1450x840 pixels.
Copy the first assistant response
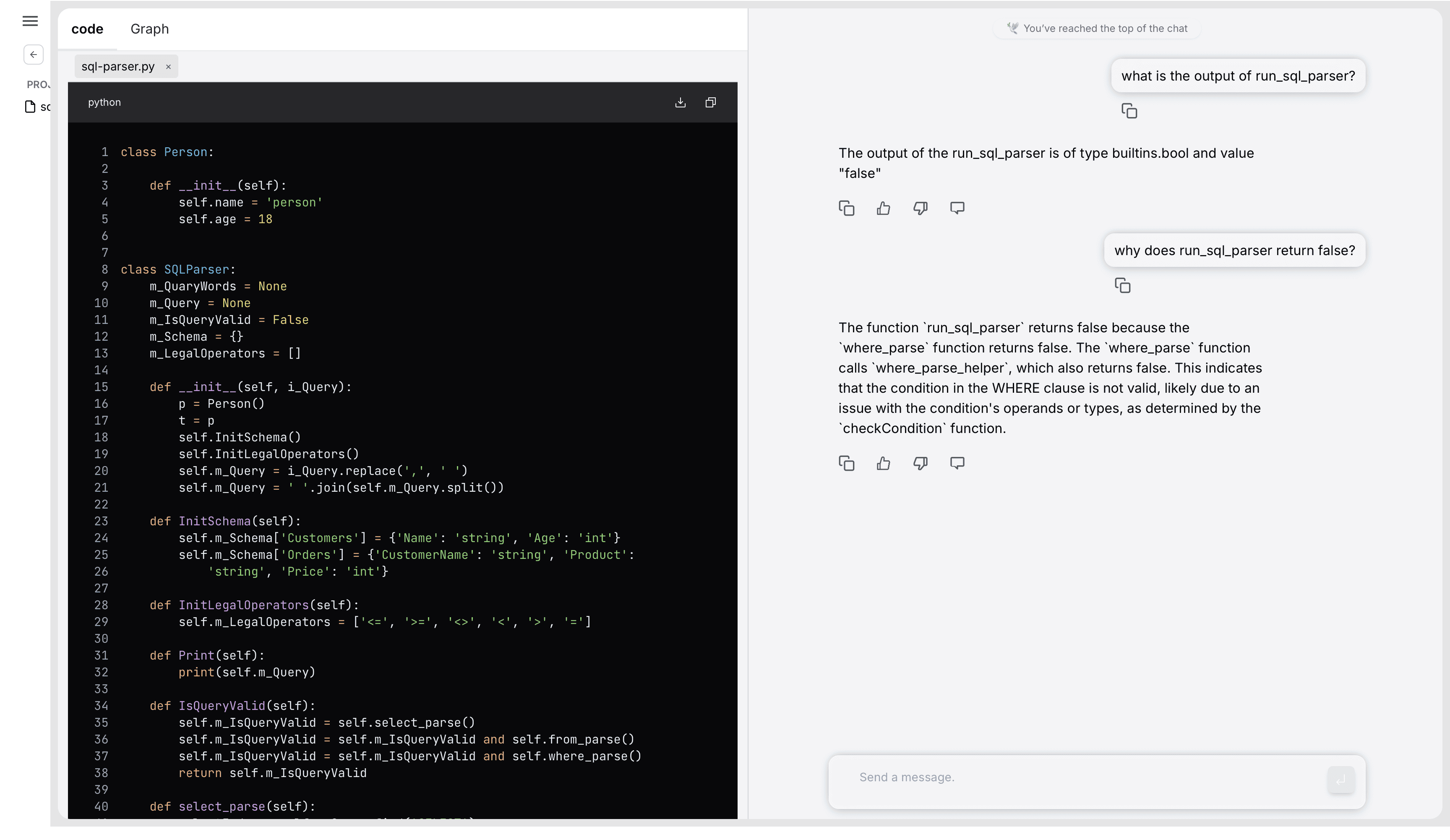point(846,208)
